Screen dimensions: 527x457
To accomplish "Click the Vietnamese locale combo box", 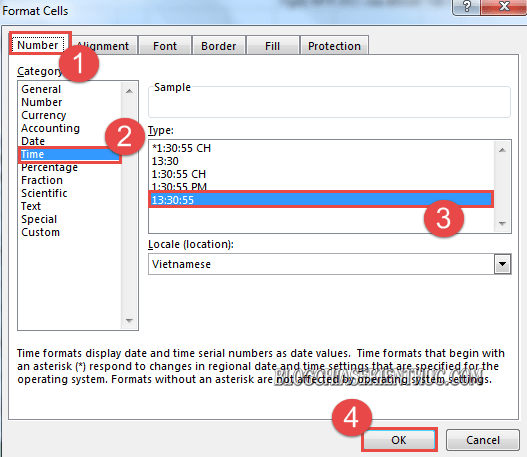I will pos(329,264).
